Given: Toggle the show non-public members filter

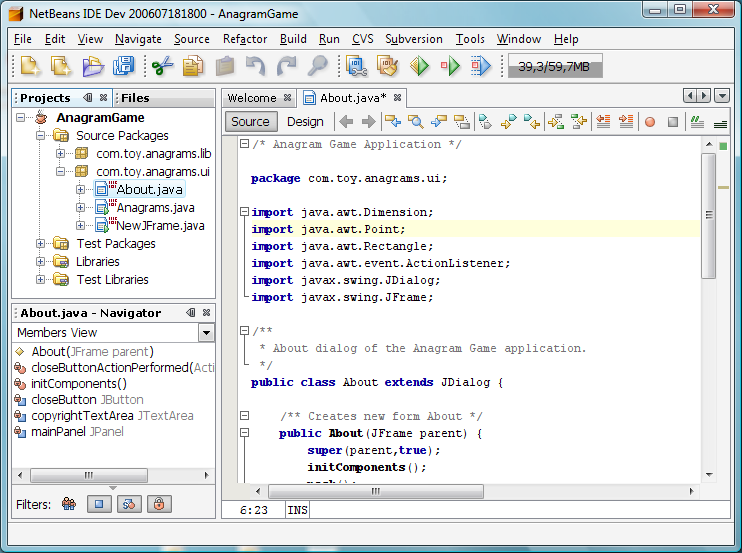Looking at the screenshot, I should pos(159,504).
